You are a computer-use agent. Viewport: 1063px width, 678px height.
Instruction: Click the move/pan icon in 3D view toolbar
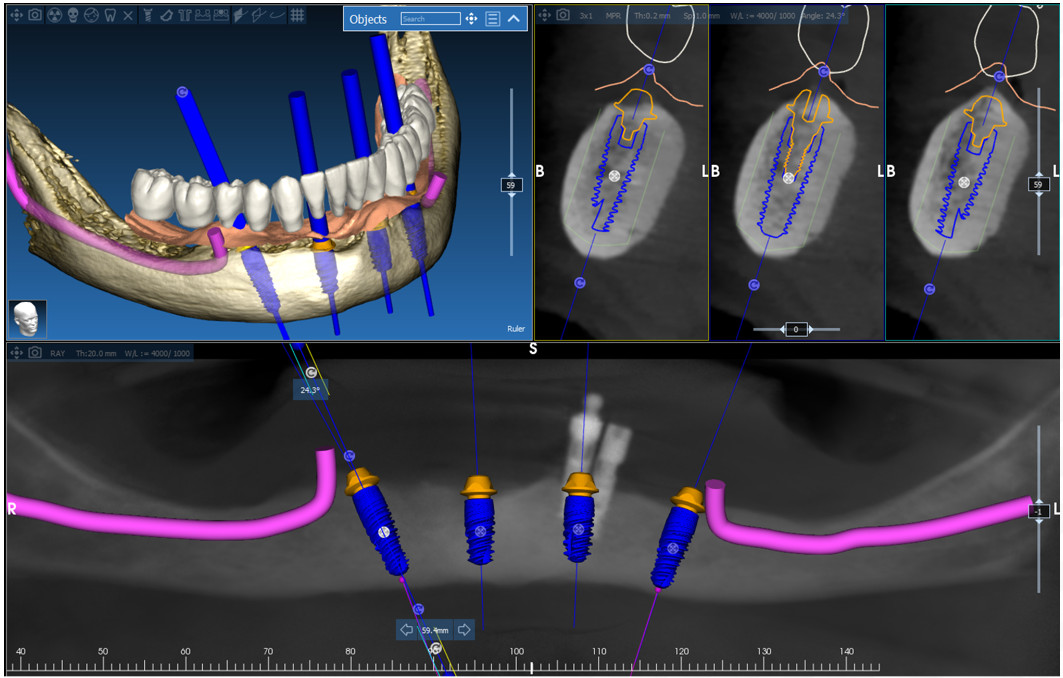point(16,15)
